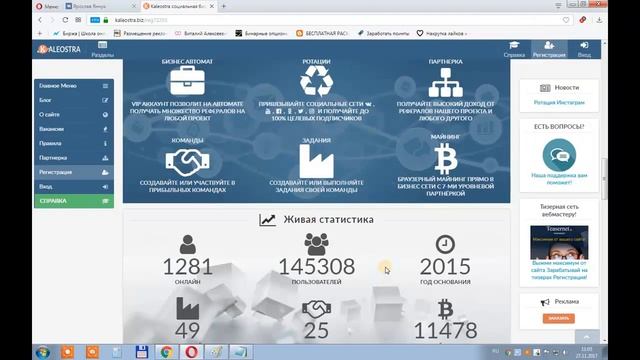Reload the page with refresh button
This screenshot has width=640, height=360.
(65, 20)
